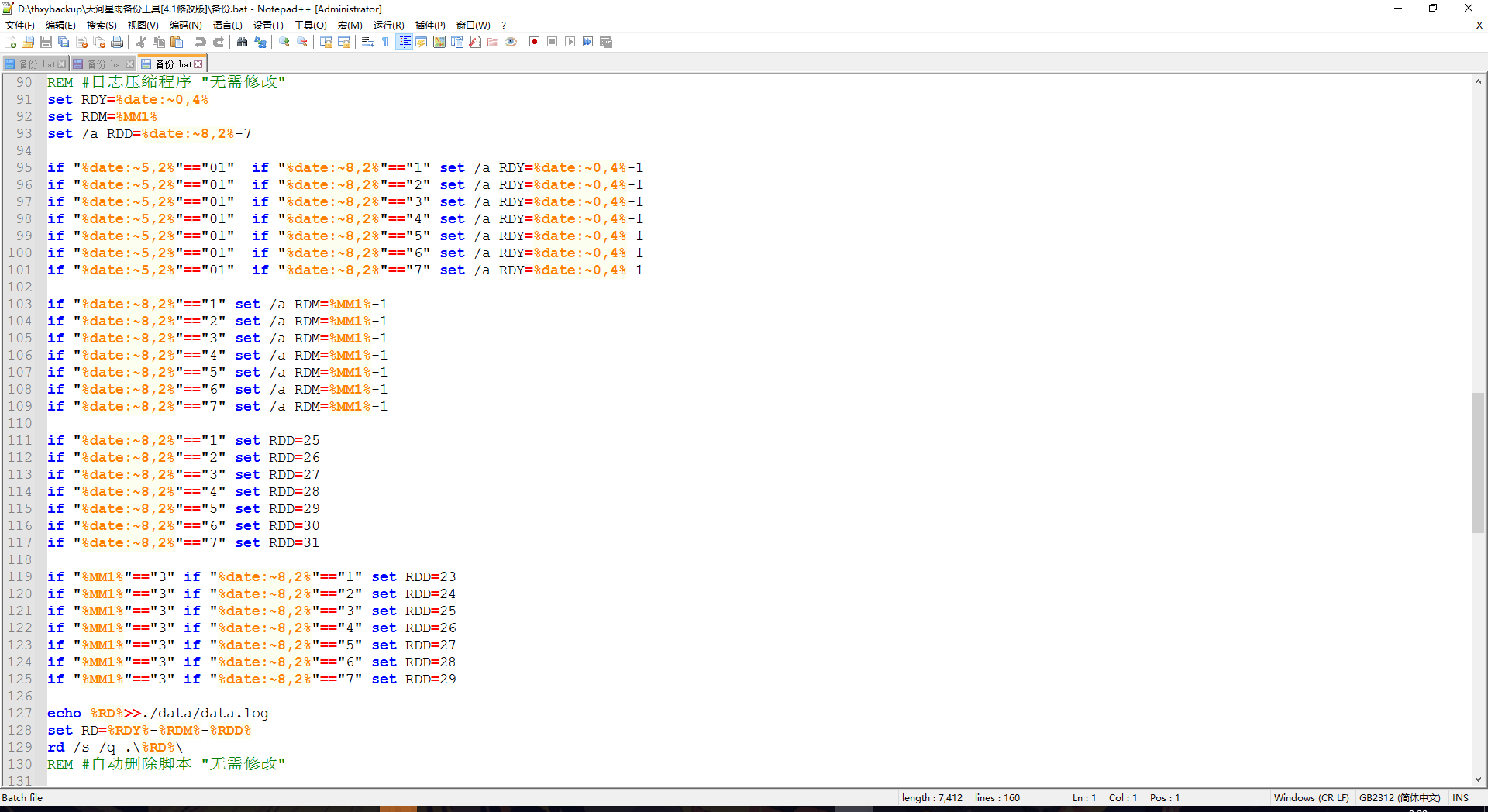
Task: Open the 编辑(E) menu
Action: [x=60, y=25]
